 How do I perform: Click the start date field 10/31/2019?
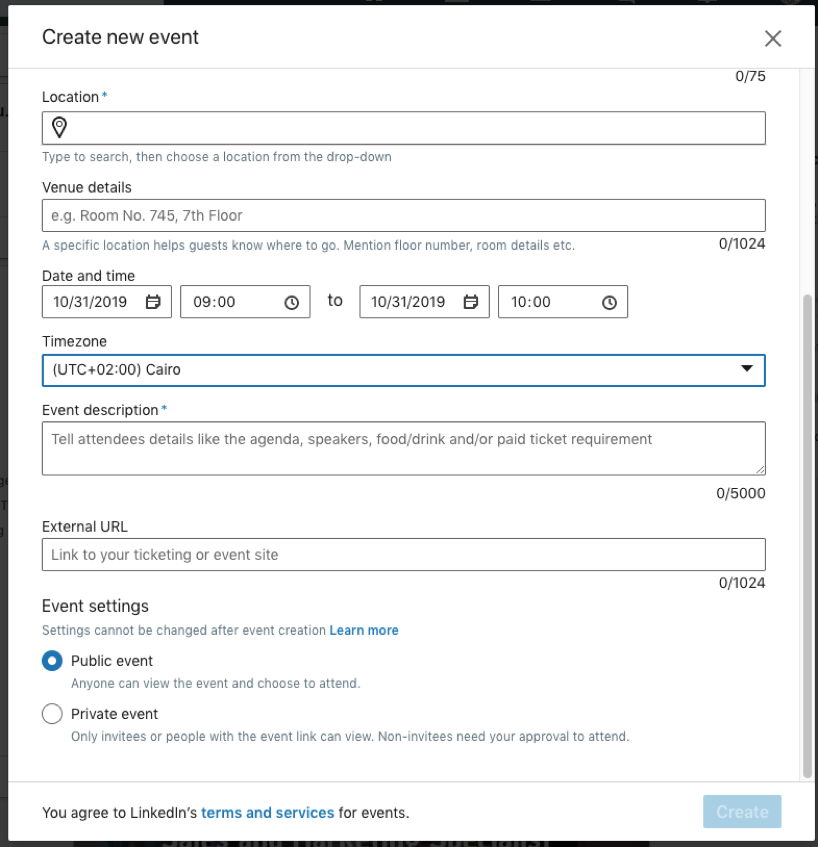point(94,302)
